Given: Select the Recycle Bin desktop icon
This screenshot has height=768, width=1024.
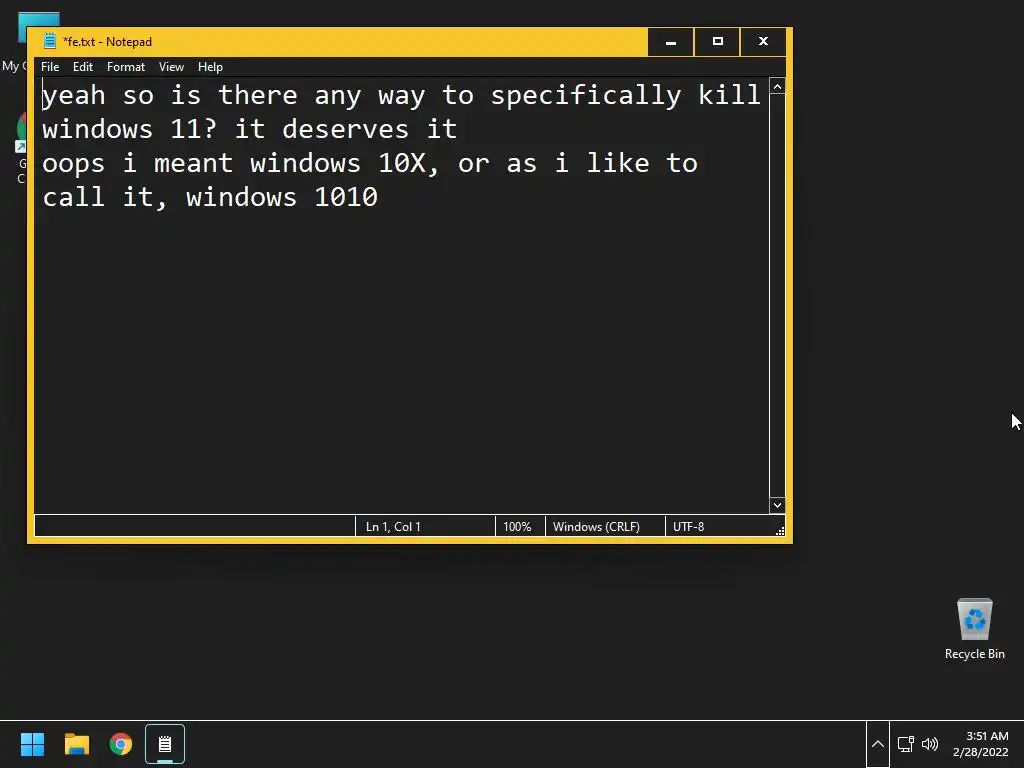Looking at the screenshot, I should [974, 629].
